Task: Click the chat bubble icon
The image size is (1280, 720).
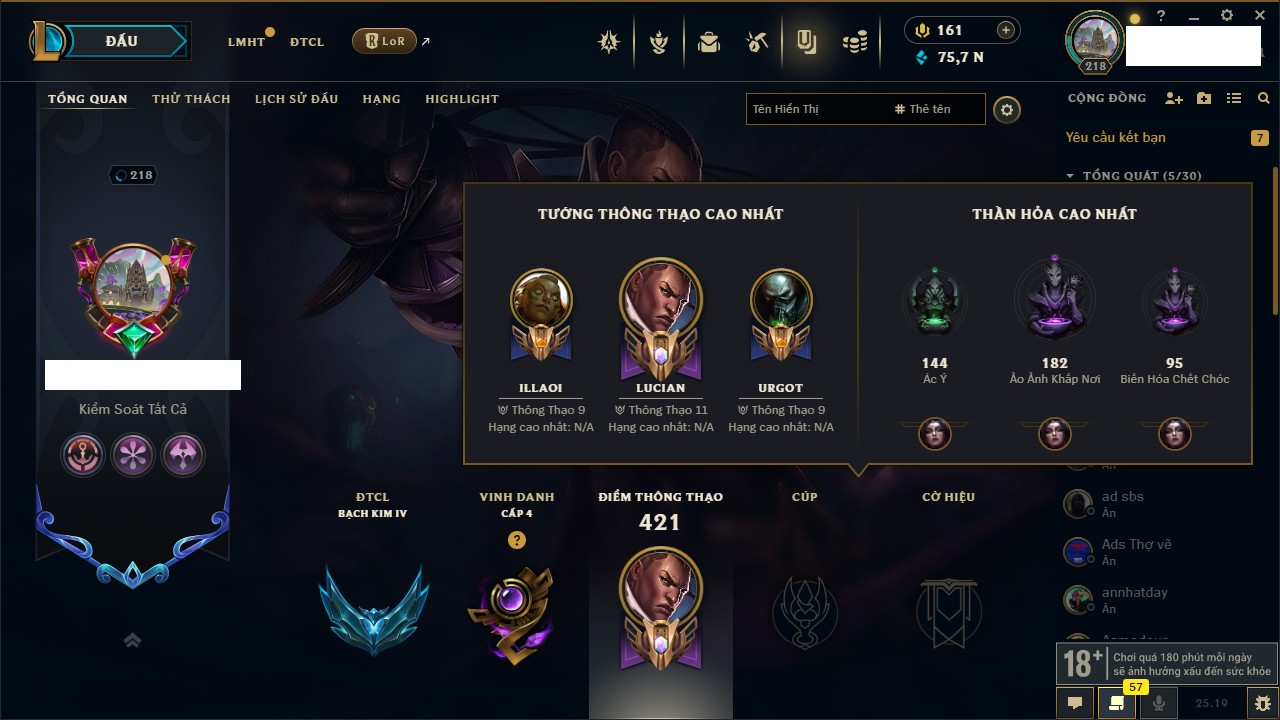Action: tap(1075, 703)
